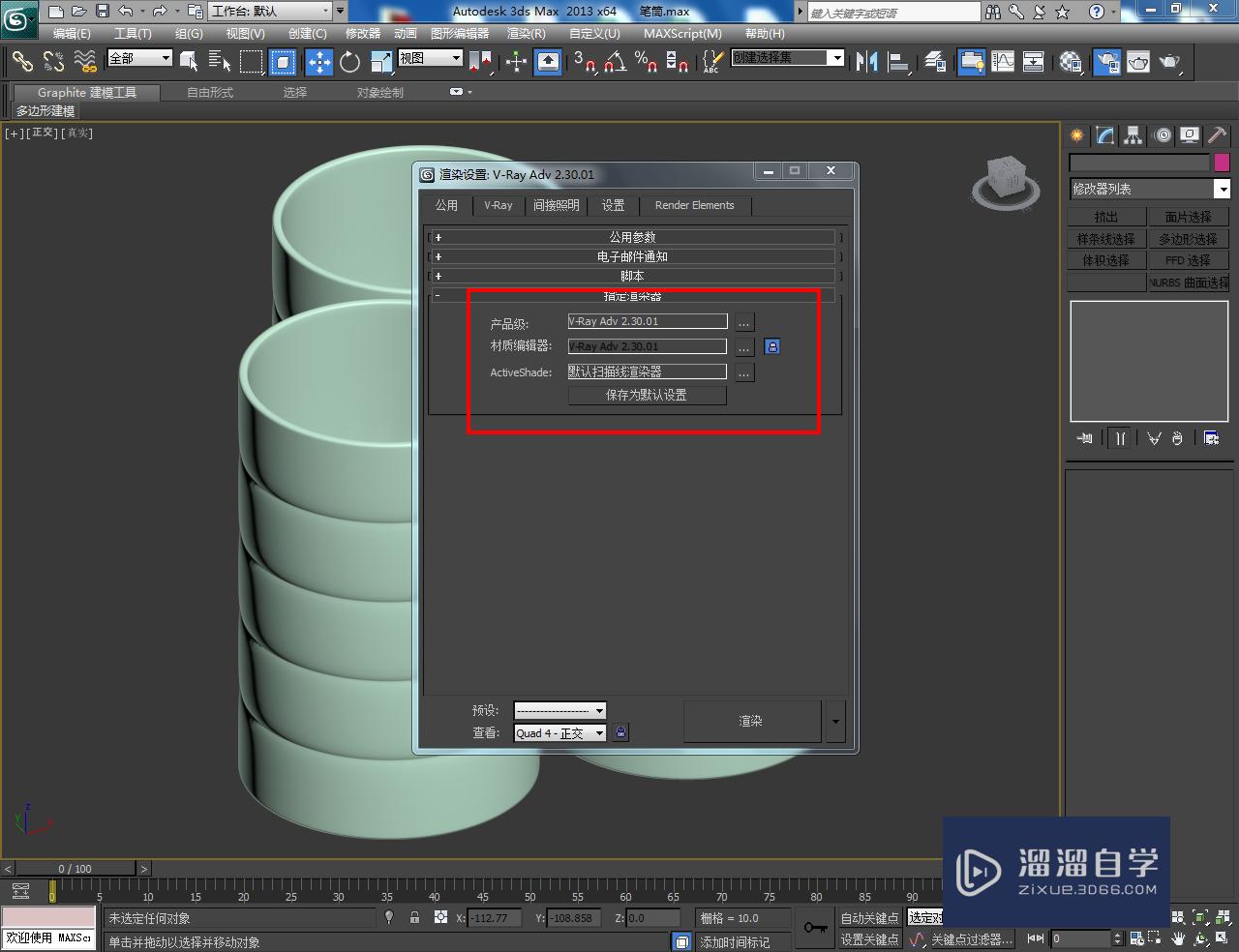Open the Hierarchy command panel tab

pyautogui.click(x=1133, y=135)
